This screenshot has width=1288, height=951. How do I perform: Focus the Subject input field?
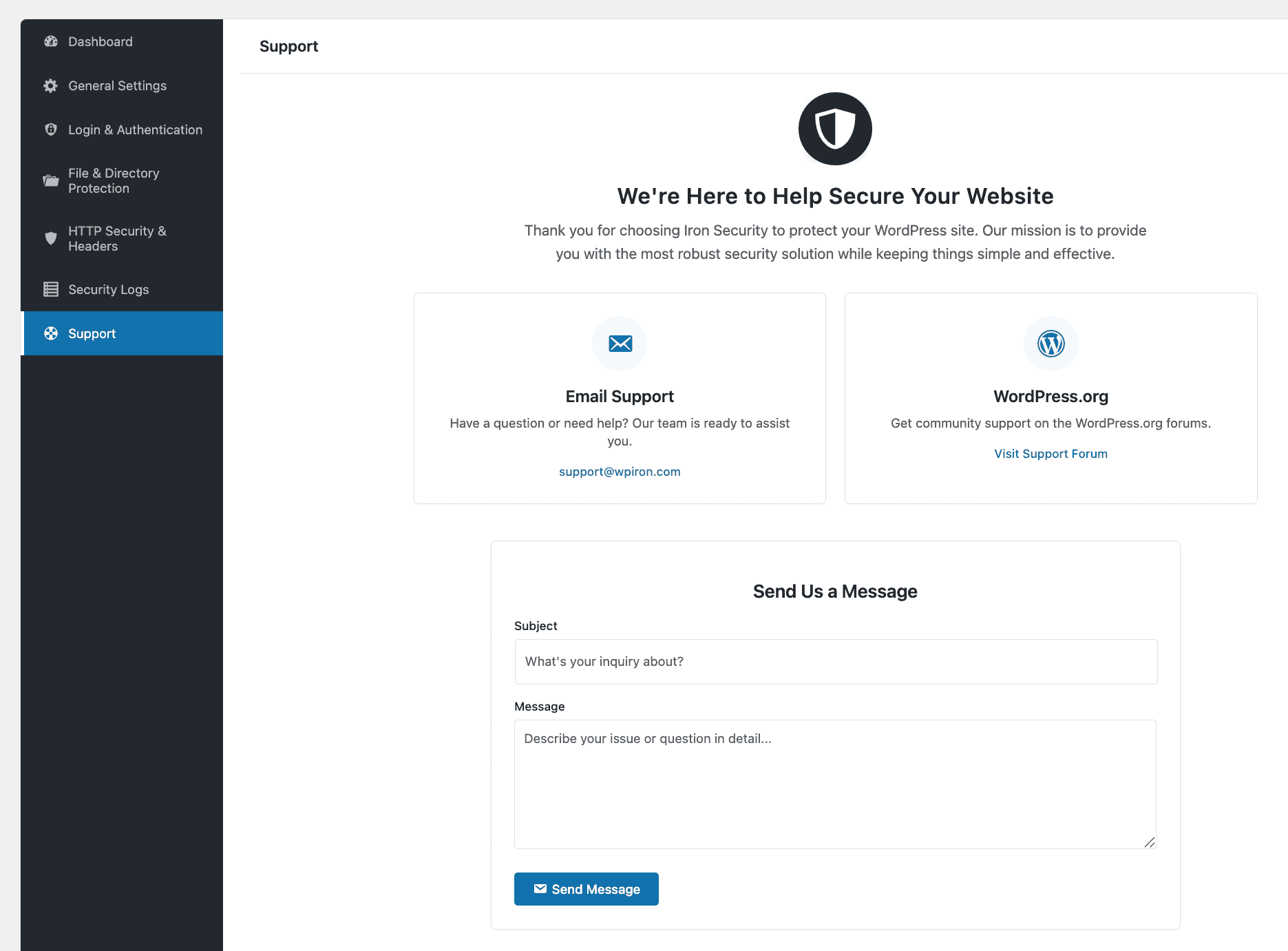tap(836, 662)
